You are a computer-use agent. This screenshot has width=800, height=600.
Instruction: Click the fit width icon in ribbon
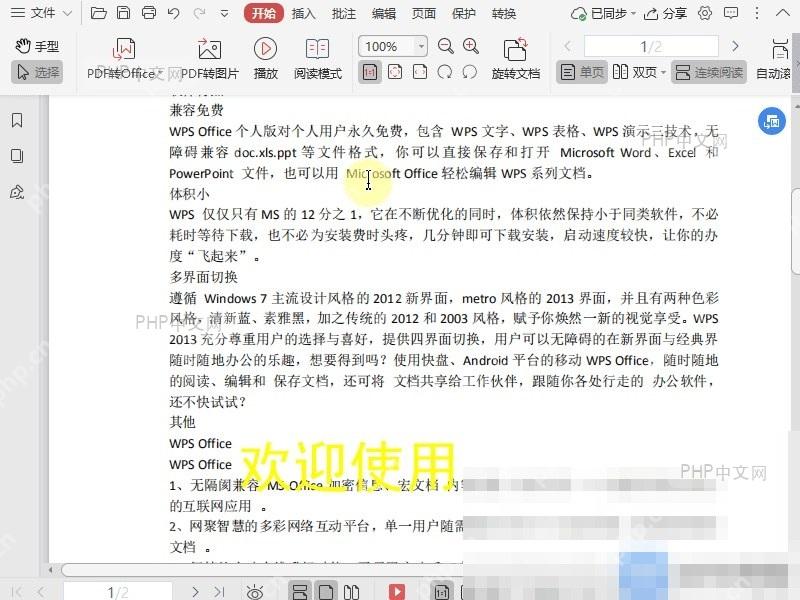click(x=420, y=72)
